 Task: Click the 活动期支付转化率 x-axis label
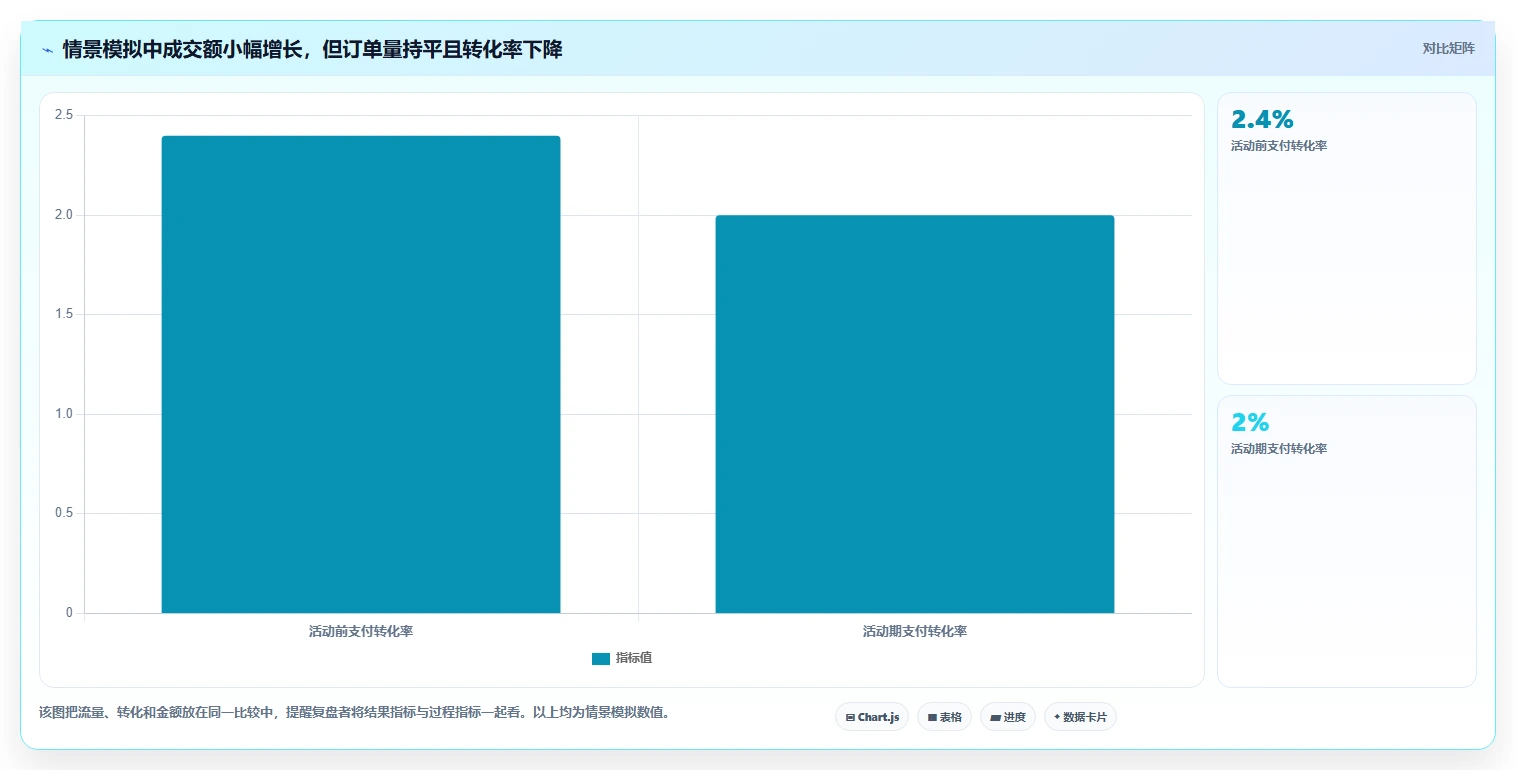point(915,632)
